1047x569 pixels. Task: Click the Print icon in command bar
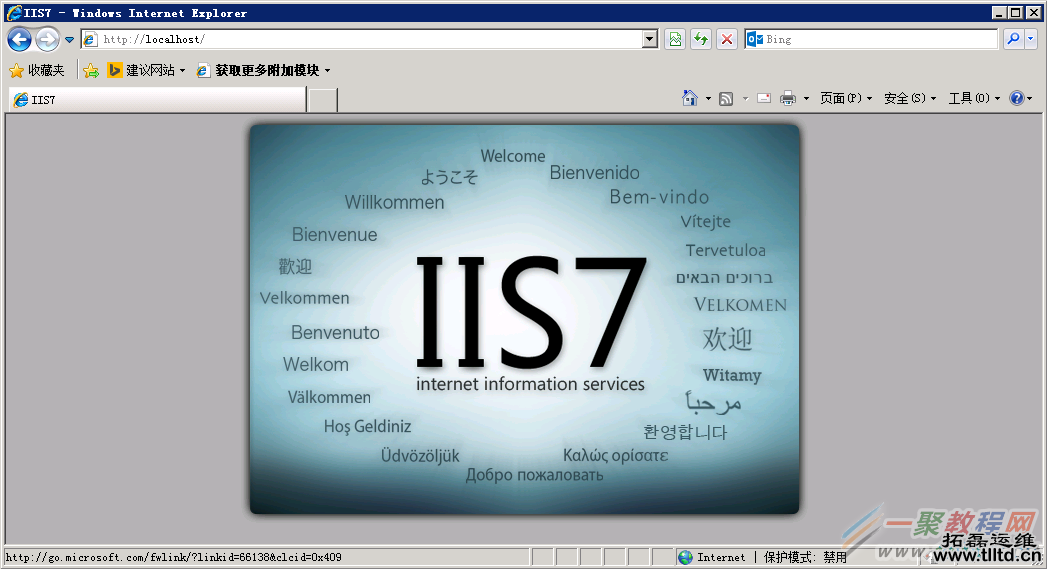click(x=788, y=98)
